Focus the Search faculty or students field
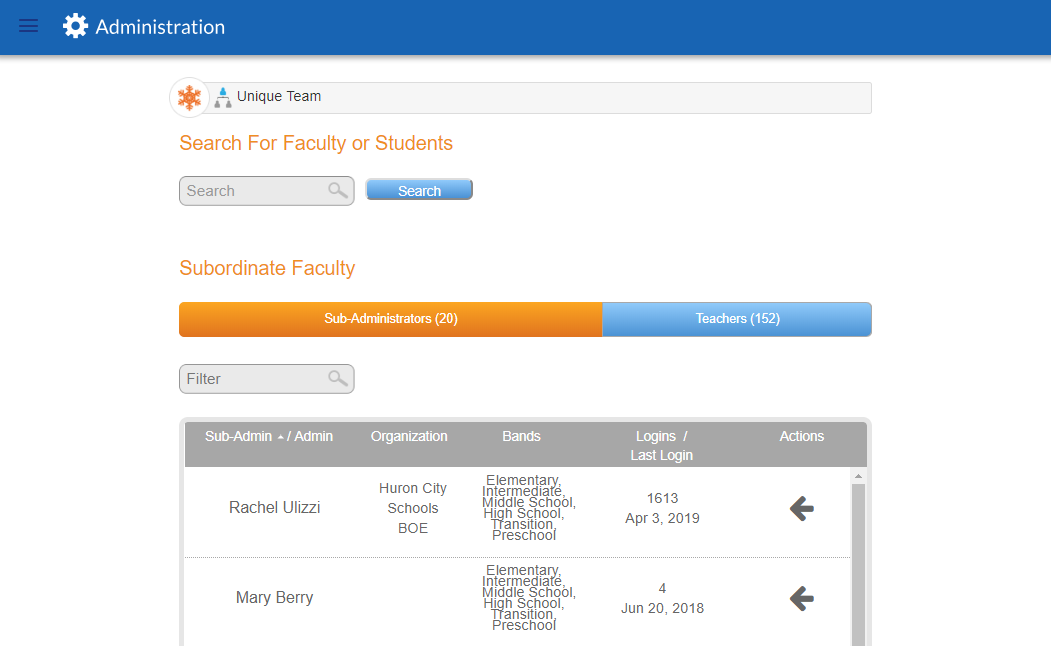This screenshot has width=1051, height=646. click(266, 191)
